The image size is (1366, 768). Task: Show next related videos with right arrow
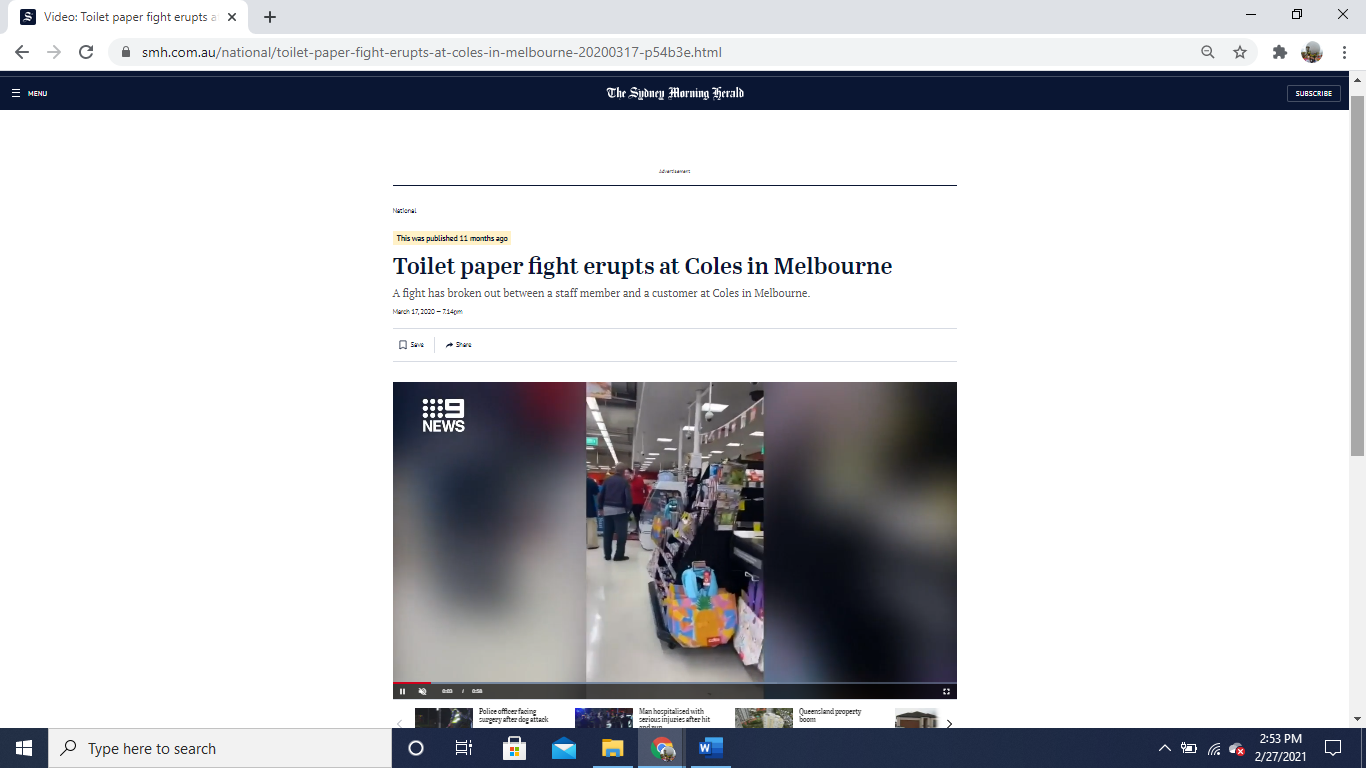coord(949,723)
